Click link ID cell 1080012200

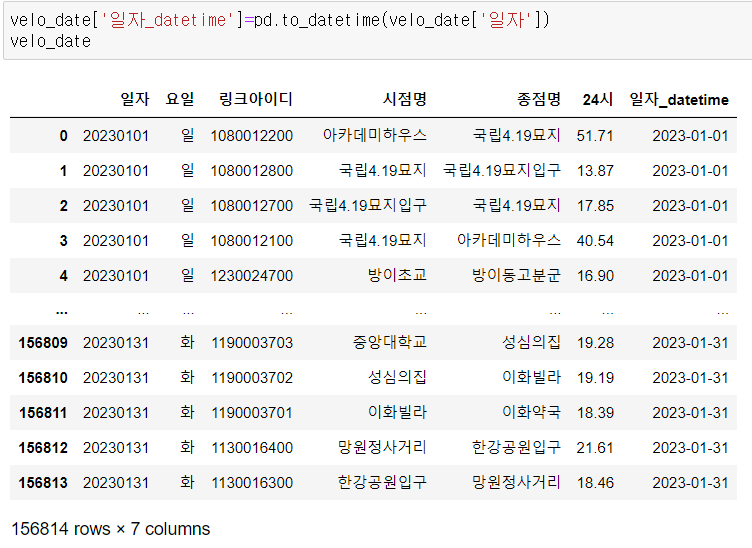point(252,136)
